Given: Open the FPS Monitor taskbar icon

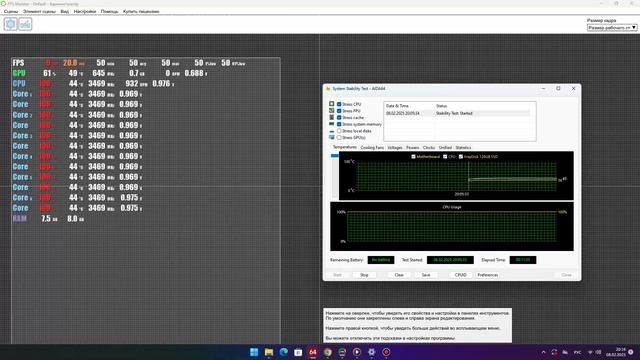Looking at the screenshot, I should (x=342, y=352).
